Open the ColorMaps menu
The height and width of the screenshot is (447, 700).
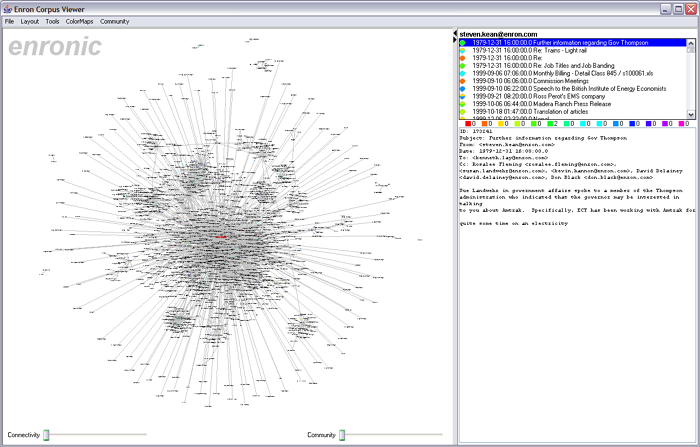tap(79, 21)
